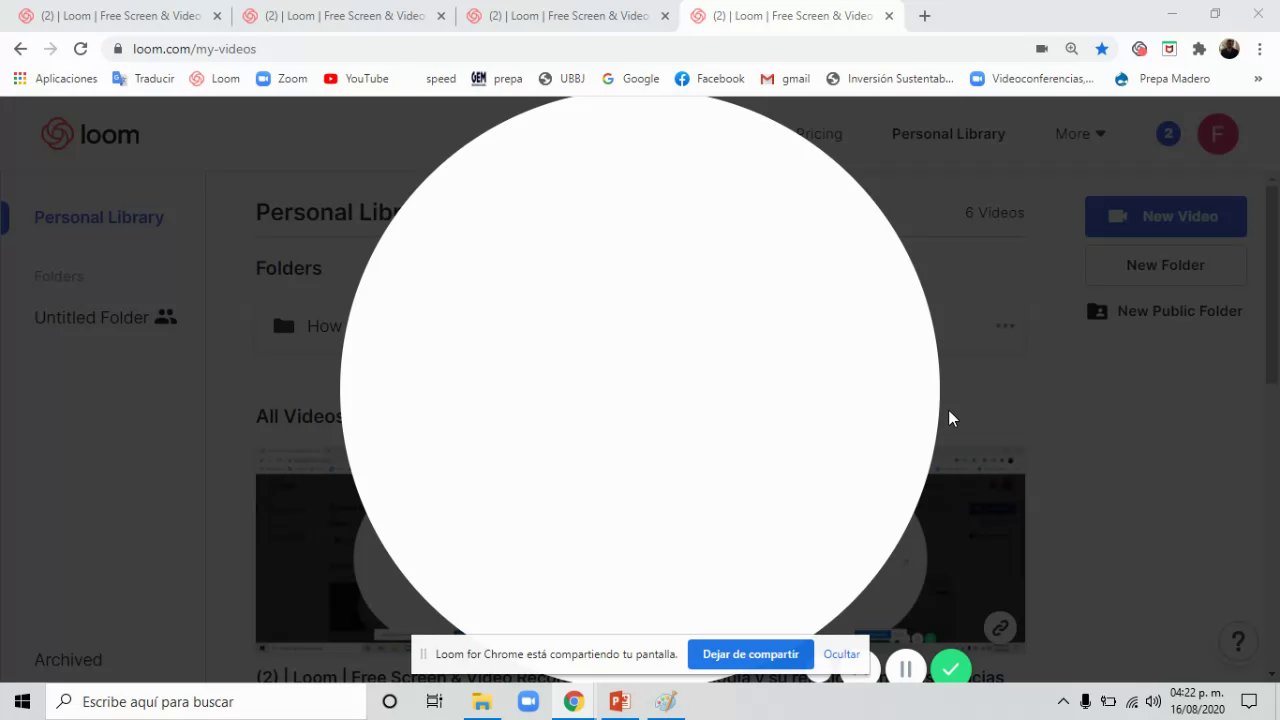The height and width of the screenshot is (720, 1280).
Task: Click the New Video button
Action: point(1166,216)
